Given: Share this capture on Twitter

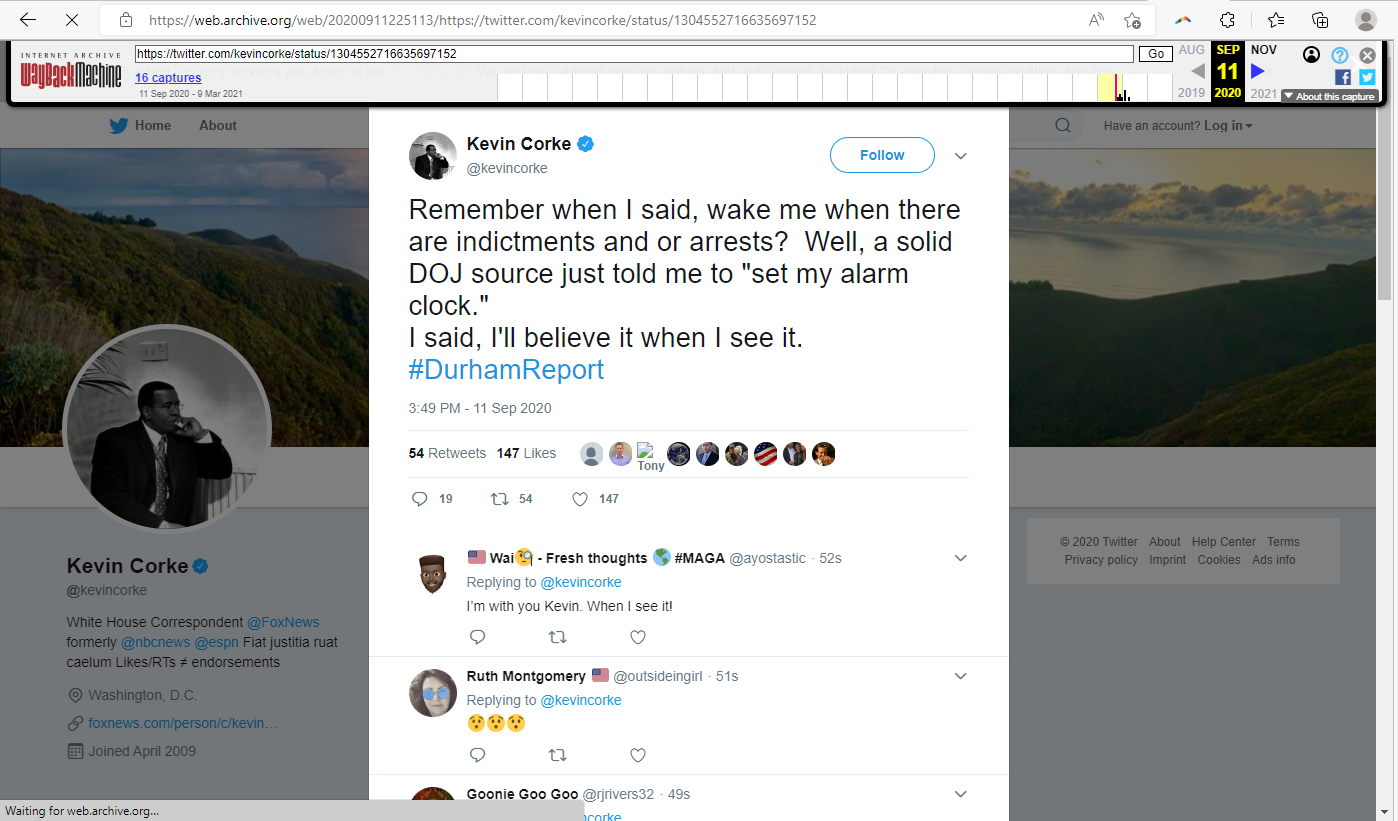Looking at the screenshot, I should point(1367,77).
